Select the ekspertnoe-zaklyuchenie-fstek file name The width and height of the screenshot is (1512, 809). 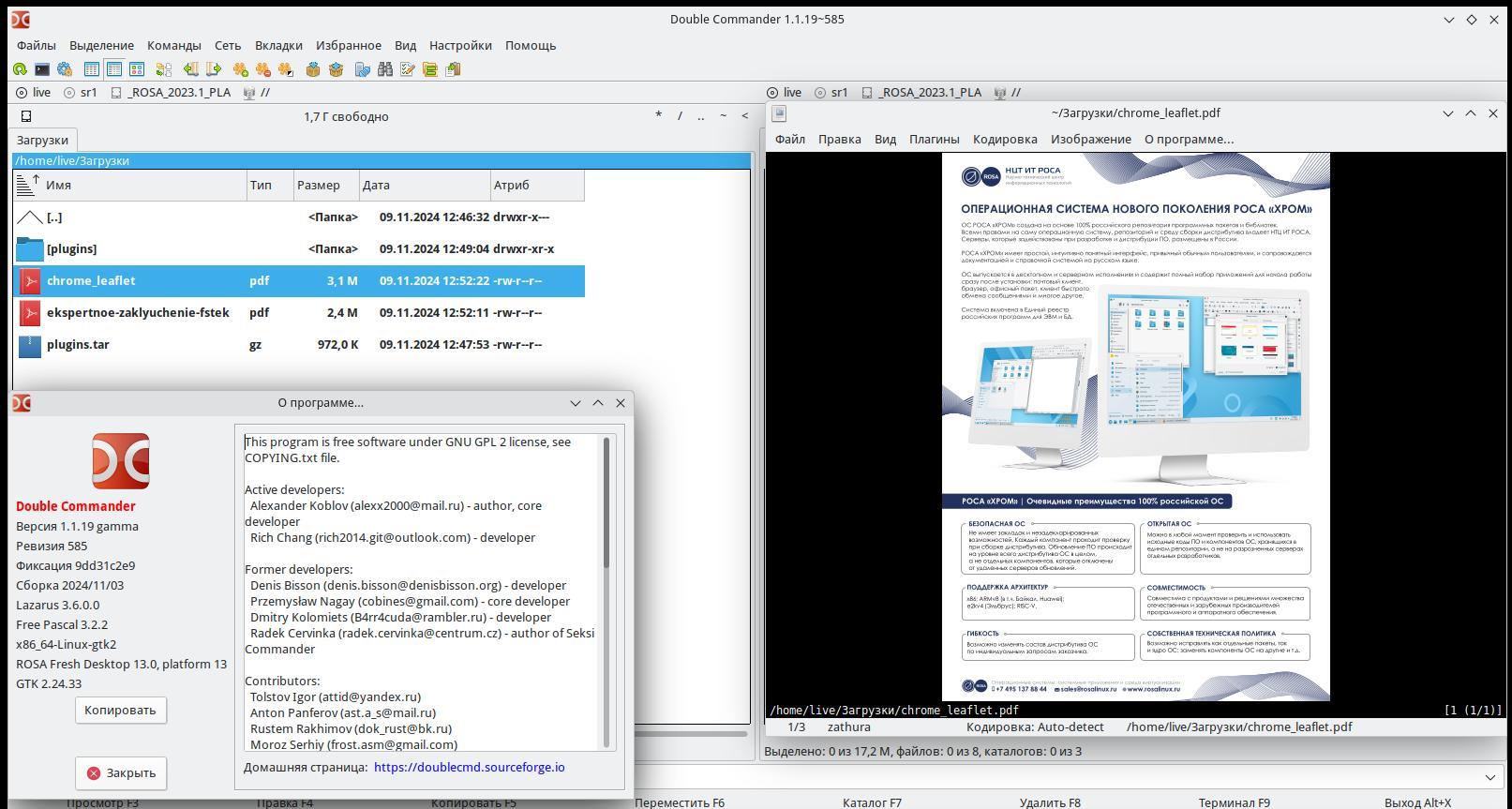(x=138, y=313)
